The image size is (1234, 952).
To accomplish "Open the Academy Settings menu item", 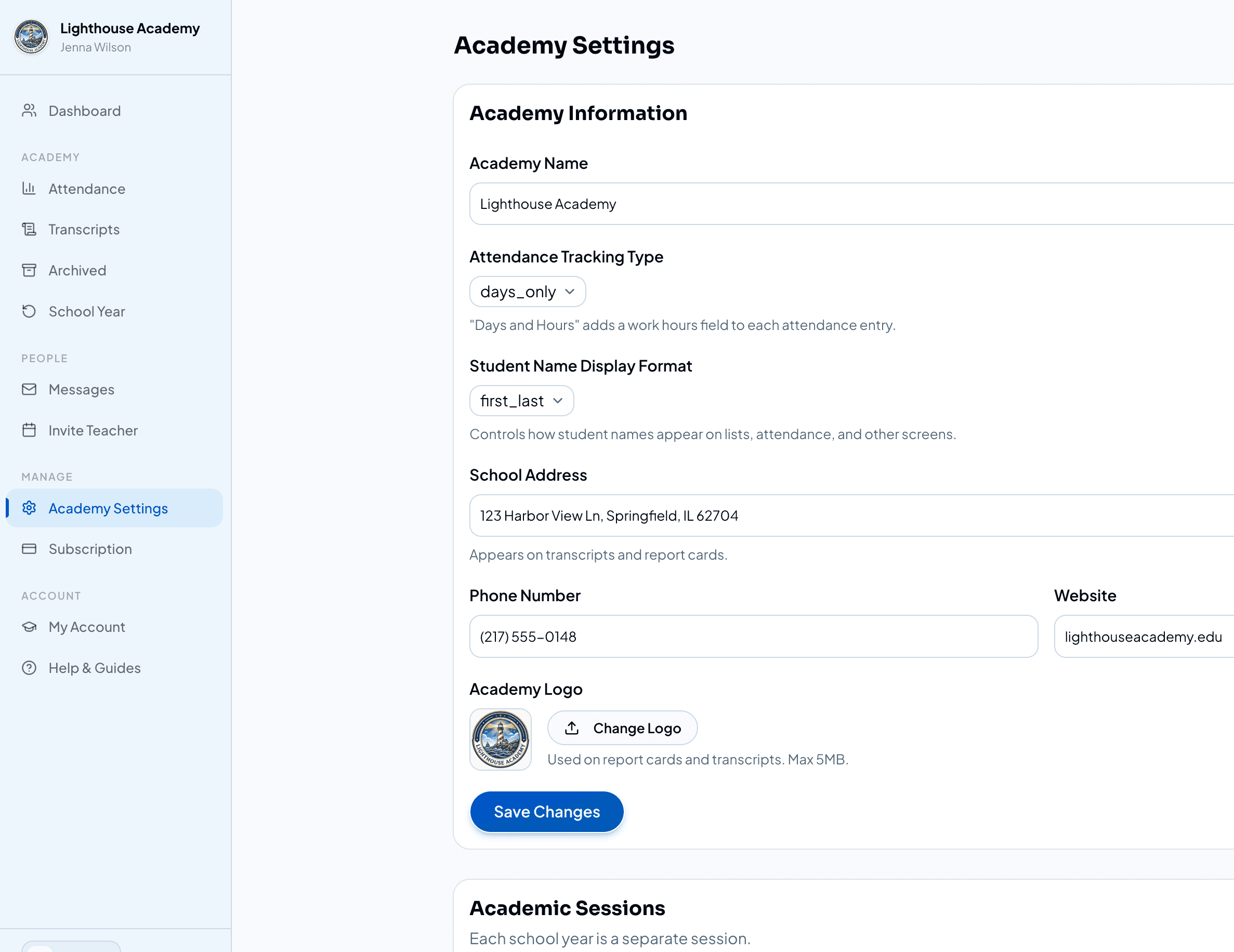I will tap(108, 508).
